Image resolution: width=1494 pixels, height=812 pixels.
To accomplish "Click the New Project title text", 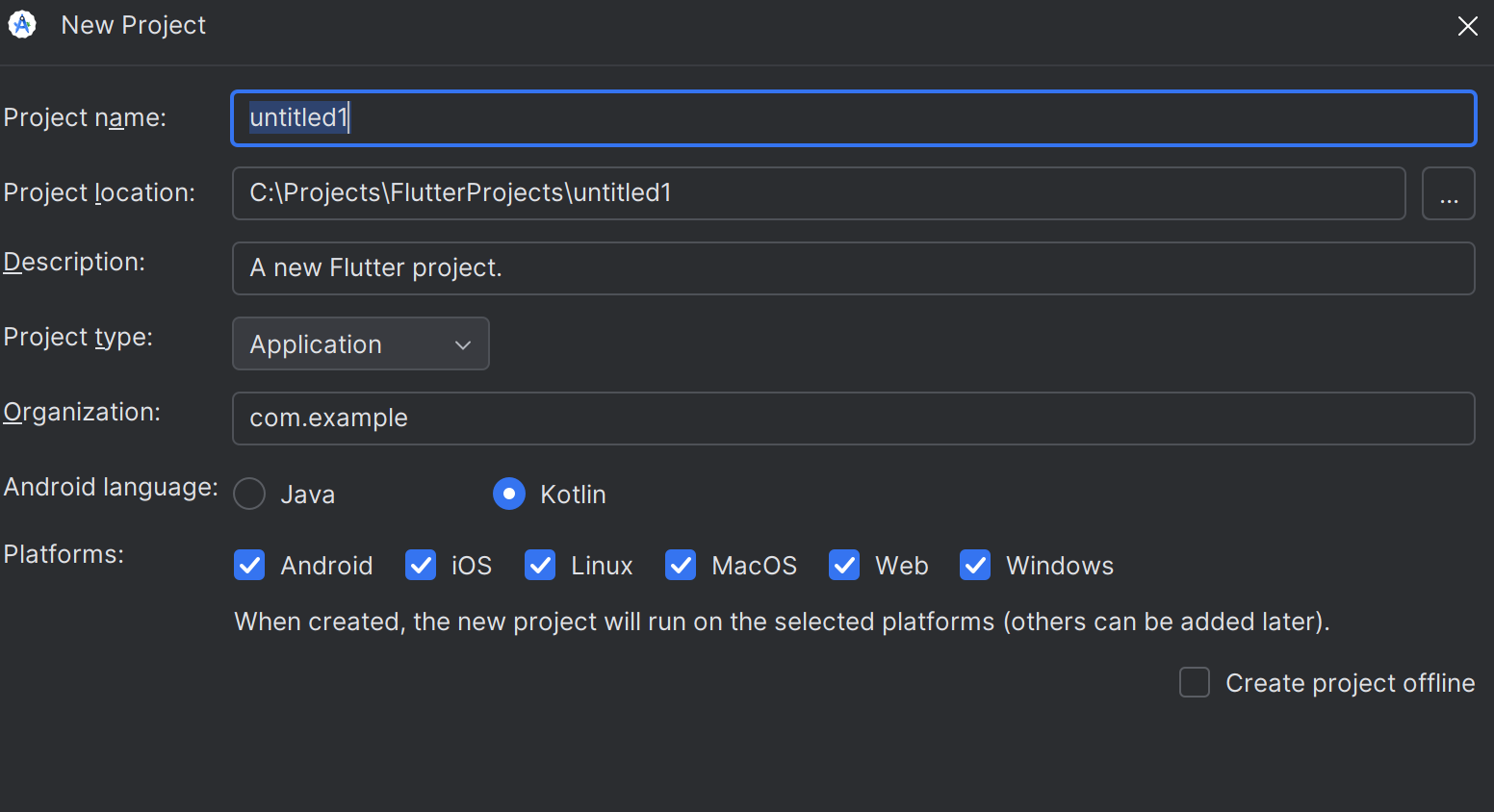I will pyautogui.click(x=133, y=25).
